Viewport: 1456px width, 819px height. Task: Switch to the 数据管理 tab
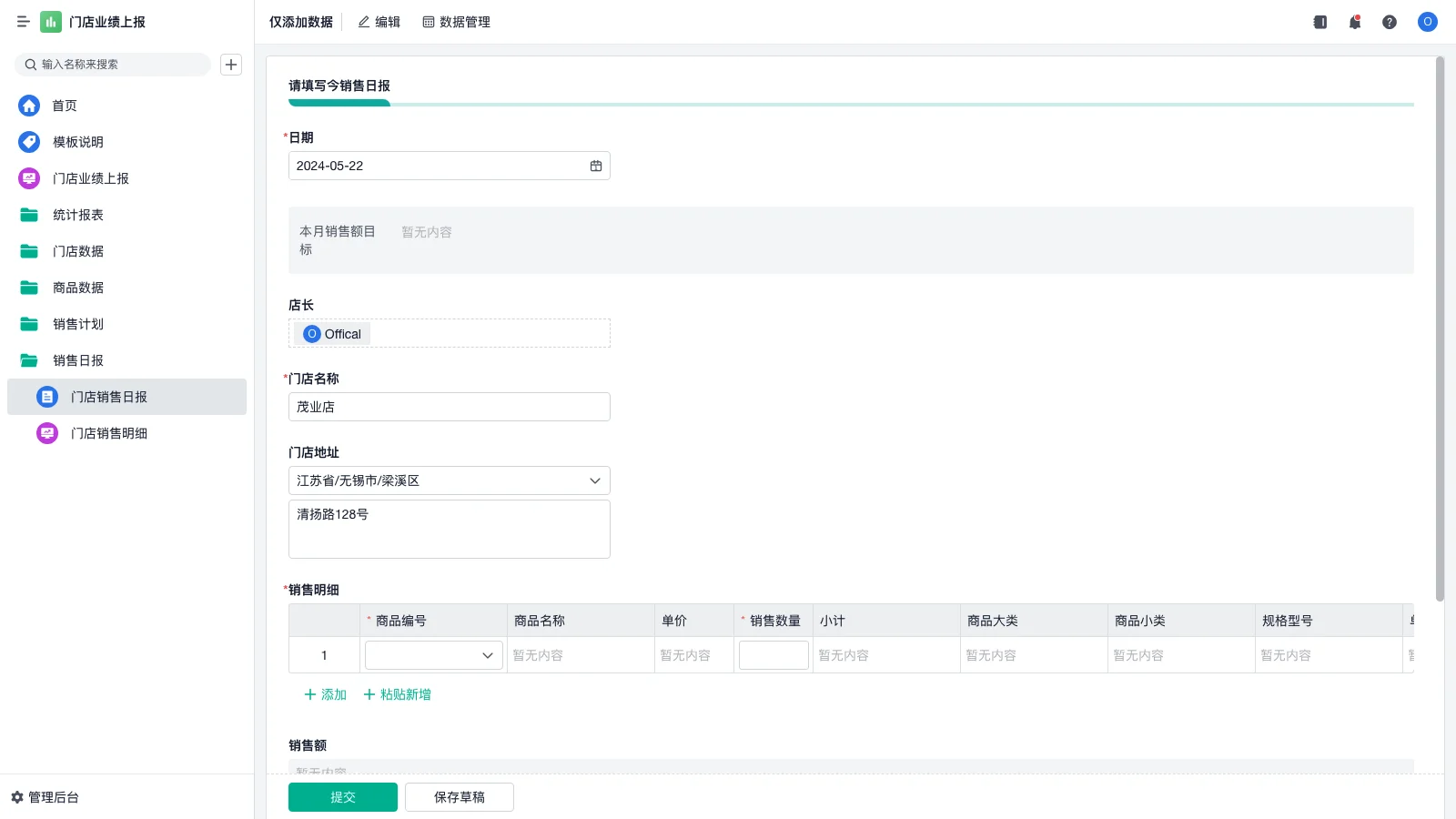click(456, 22)
